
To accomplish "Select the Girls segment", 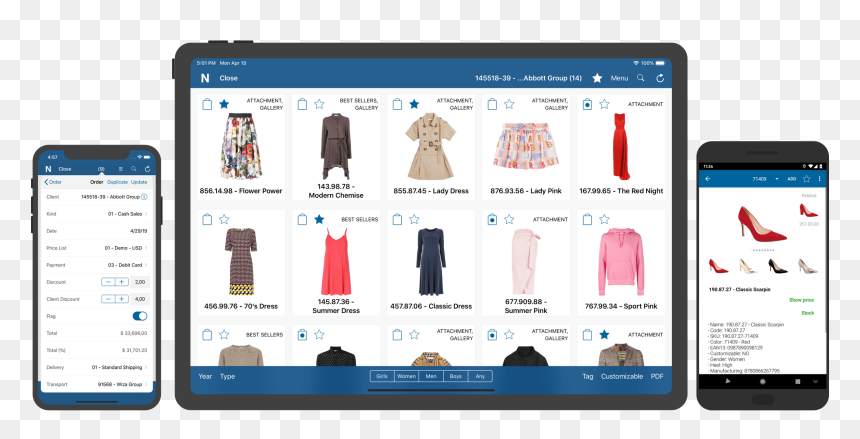I will point(382,376).
